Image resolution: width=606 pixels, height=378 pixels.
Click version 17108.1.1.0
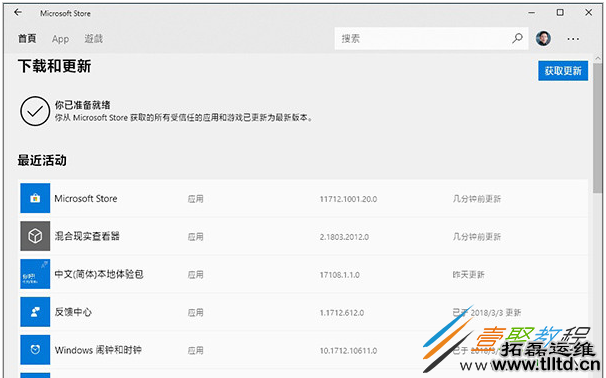(339, 275)
